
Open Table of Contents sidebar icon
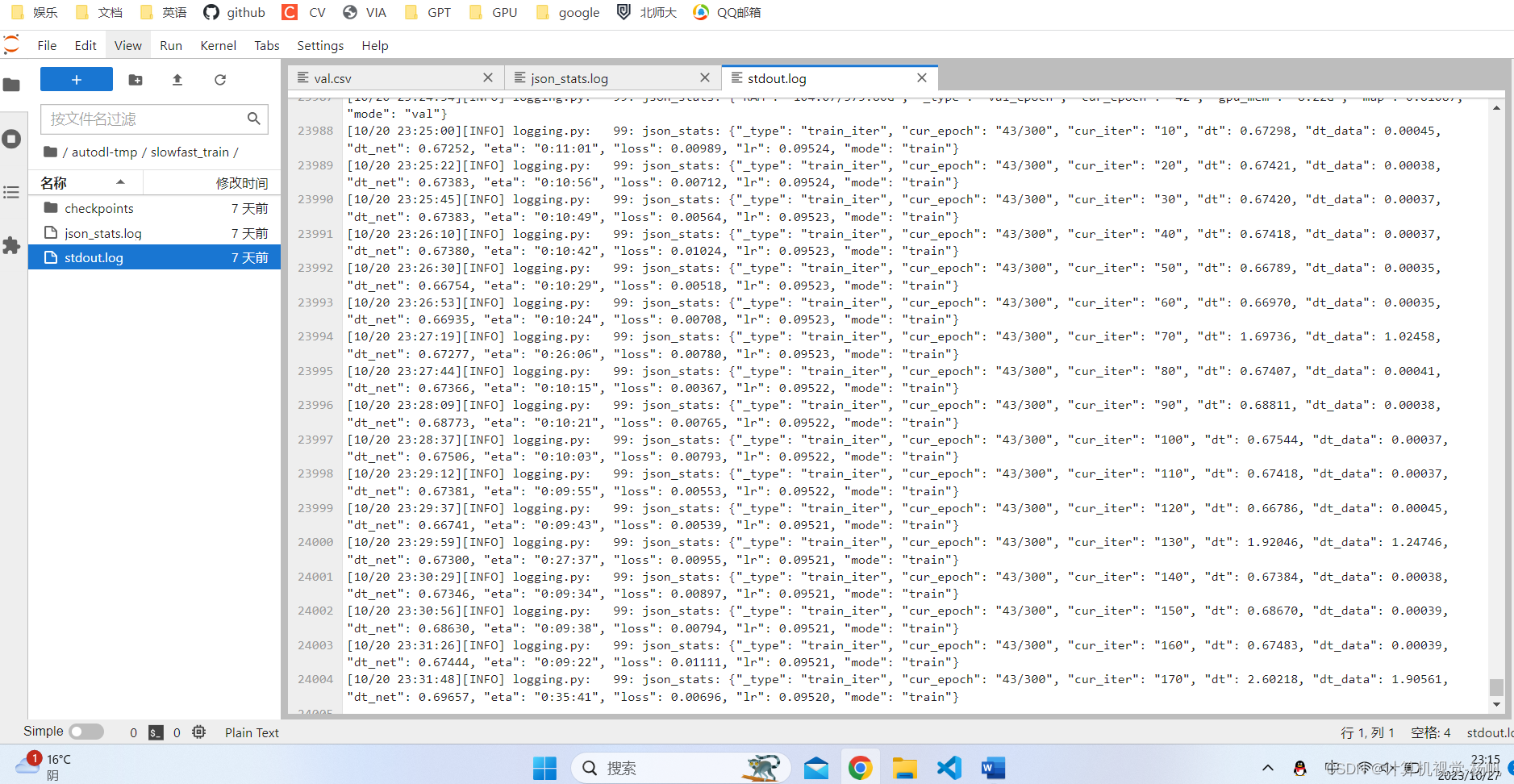[11, 192]
